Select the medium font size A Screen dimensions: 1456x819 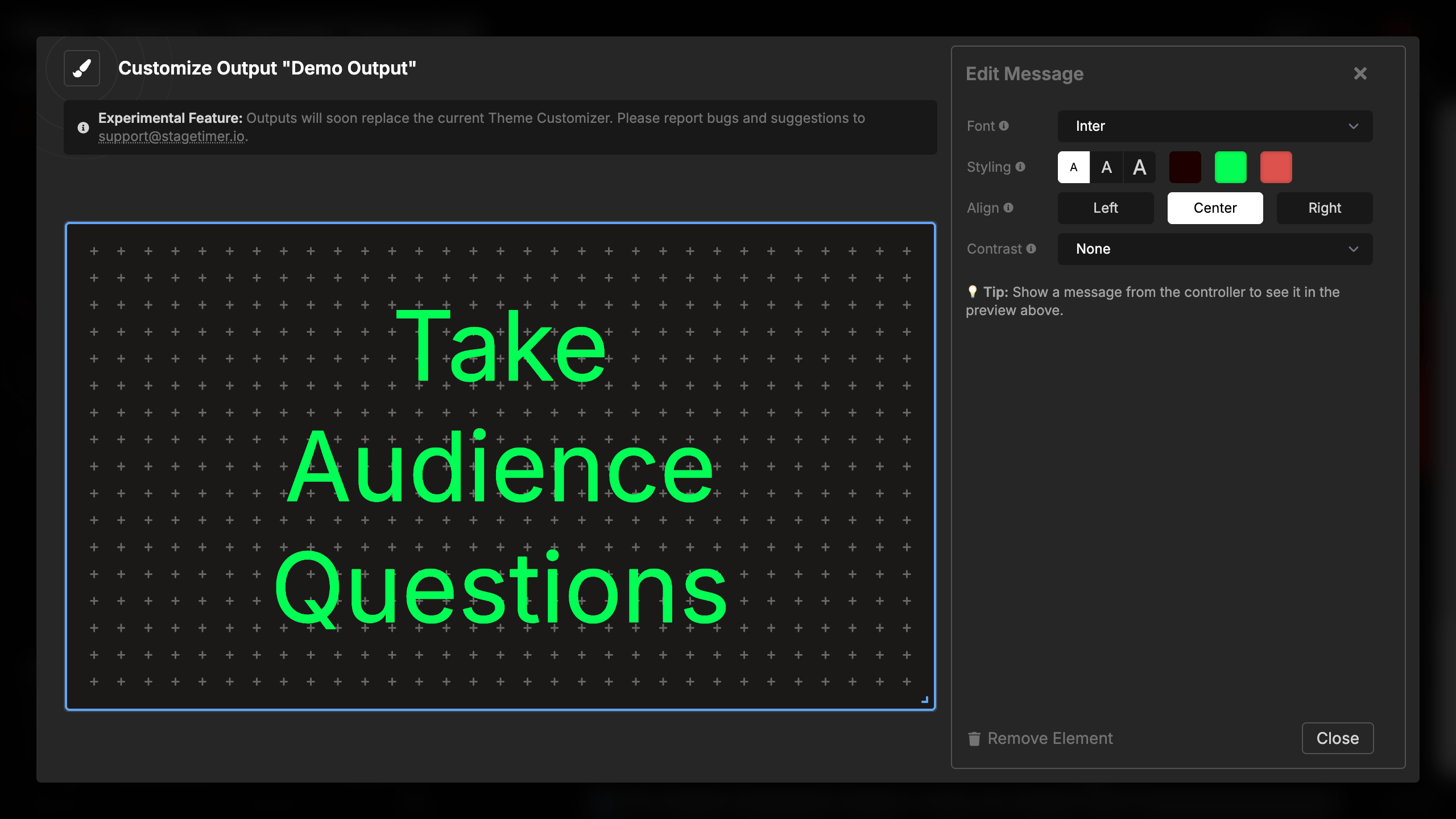point(1106,167)
